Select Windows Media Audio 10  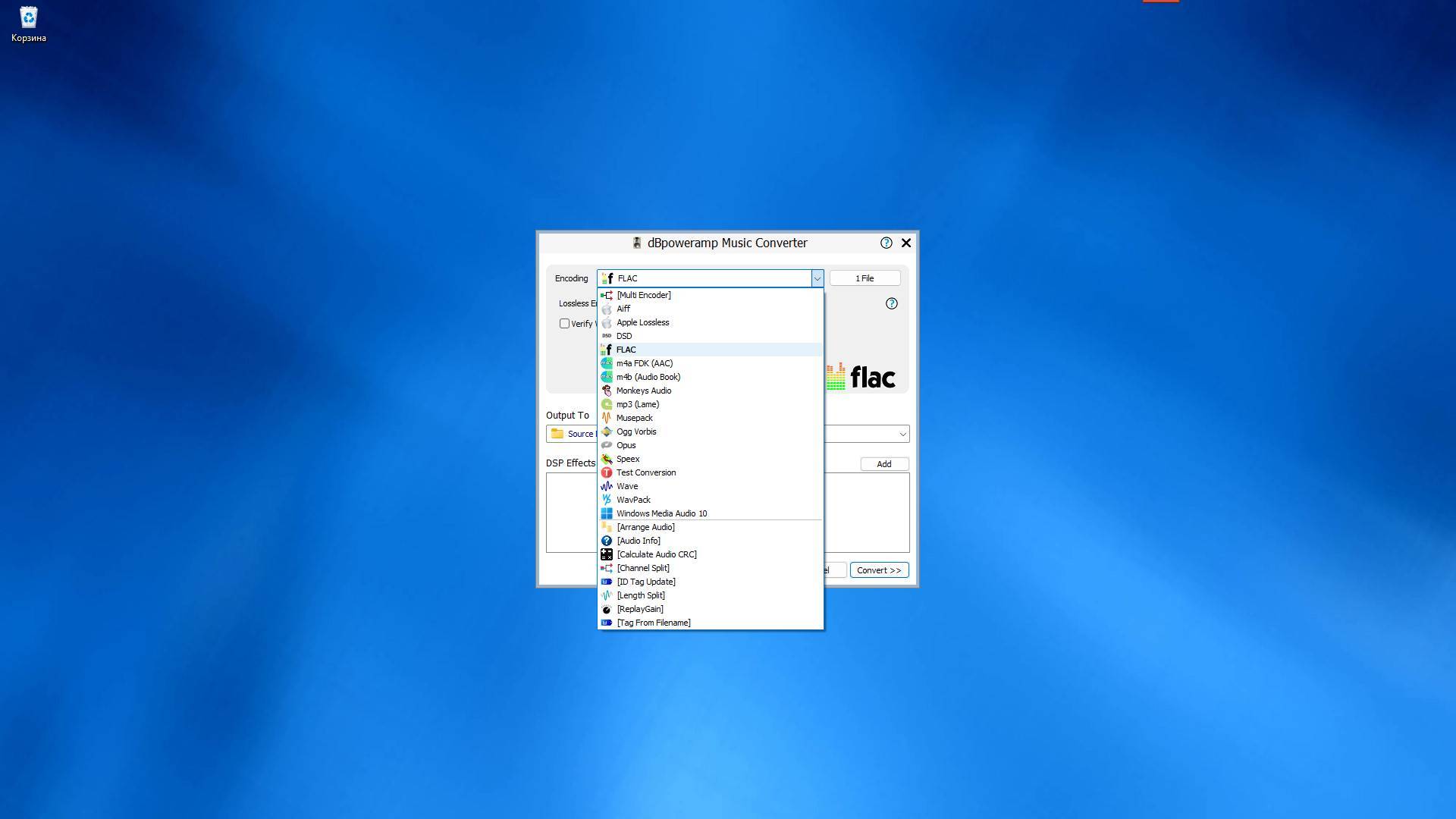[711, 513]
